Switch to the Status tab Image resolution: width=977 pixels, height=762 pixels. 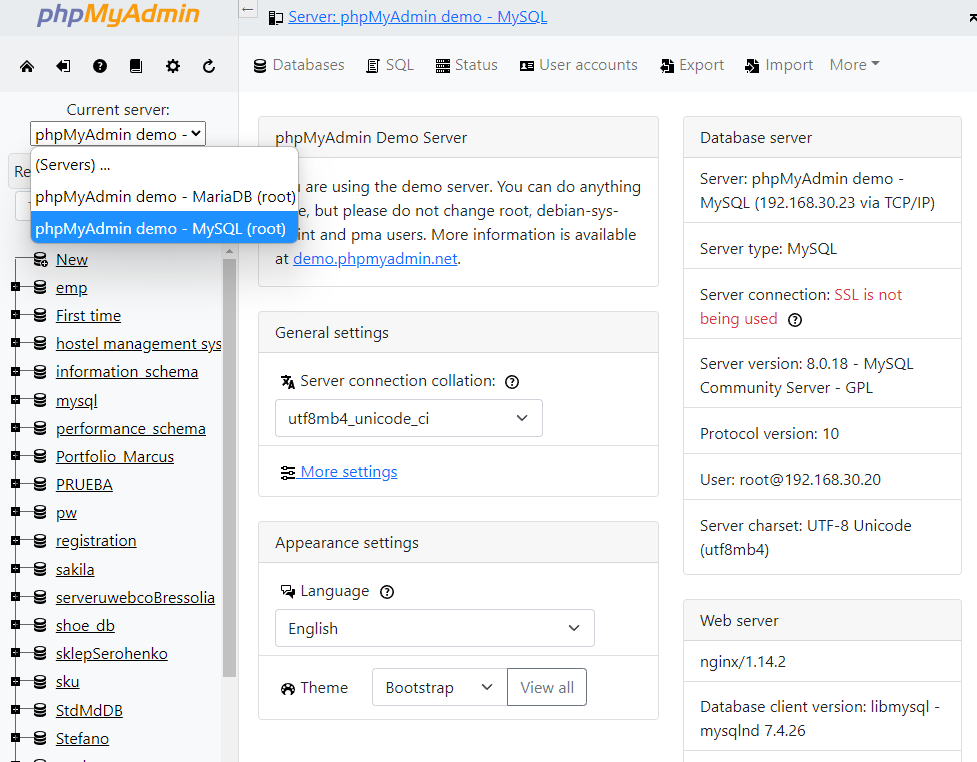(x=467, y=65)
